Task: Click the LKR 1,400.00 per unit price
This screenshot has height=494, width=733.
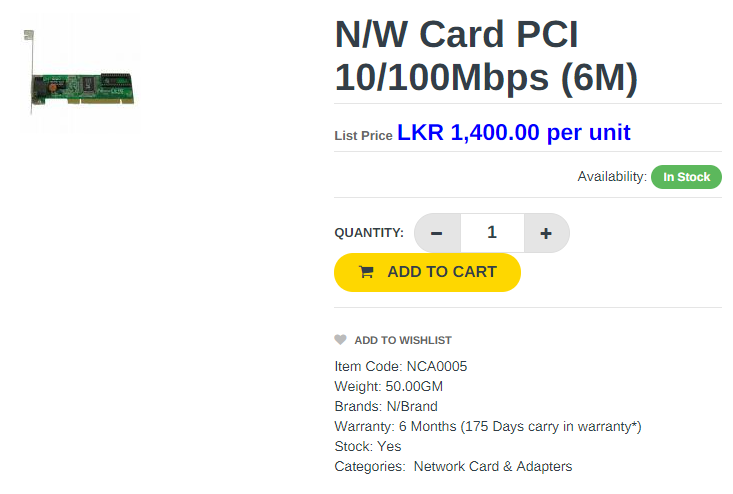Action: pos(514,133)
